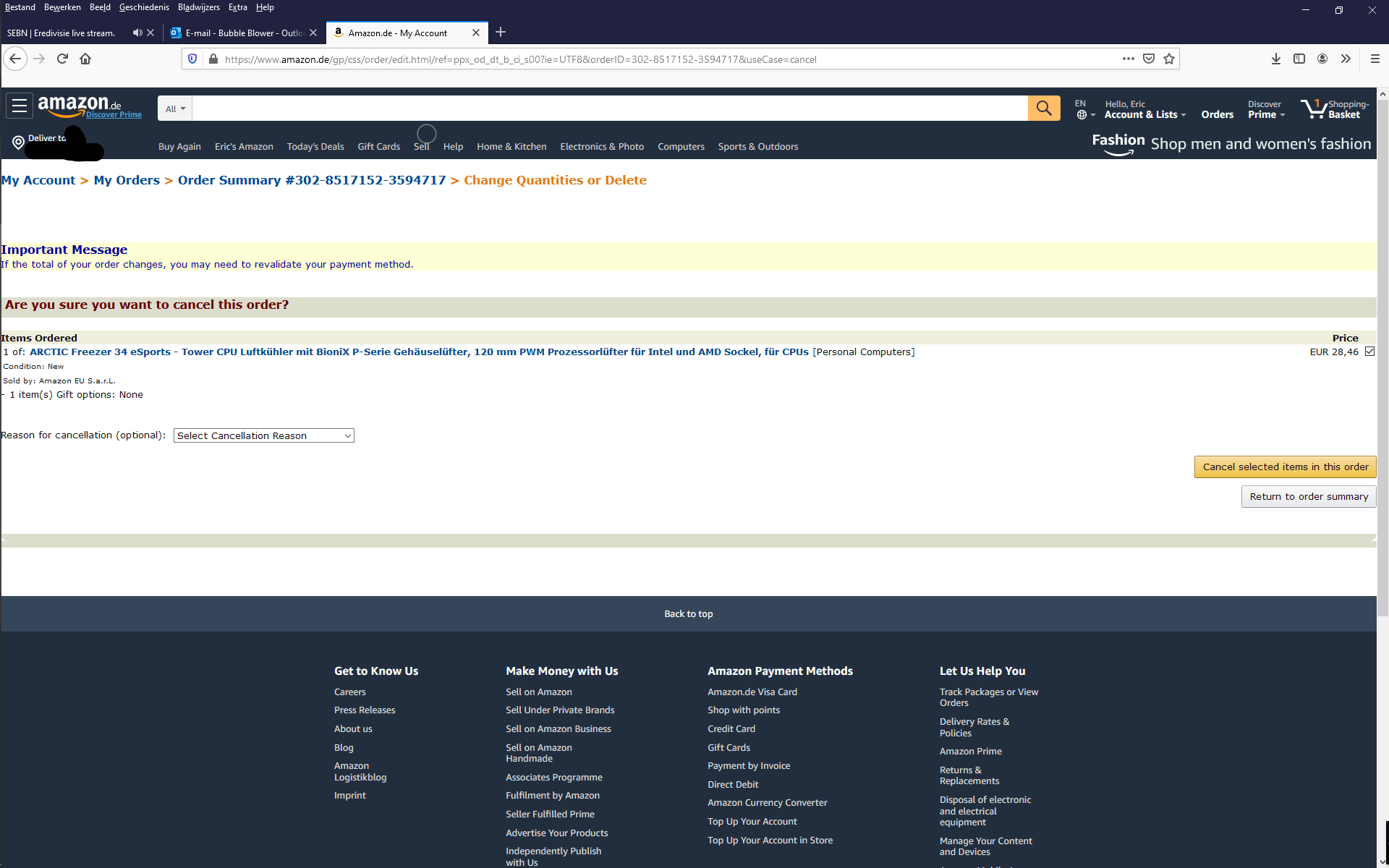
Task: Click inside the Amazon search field
Action: point(609,109)
